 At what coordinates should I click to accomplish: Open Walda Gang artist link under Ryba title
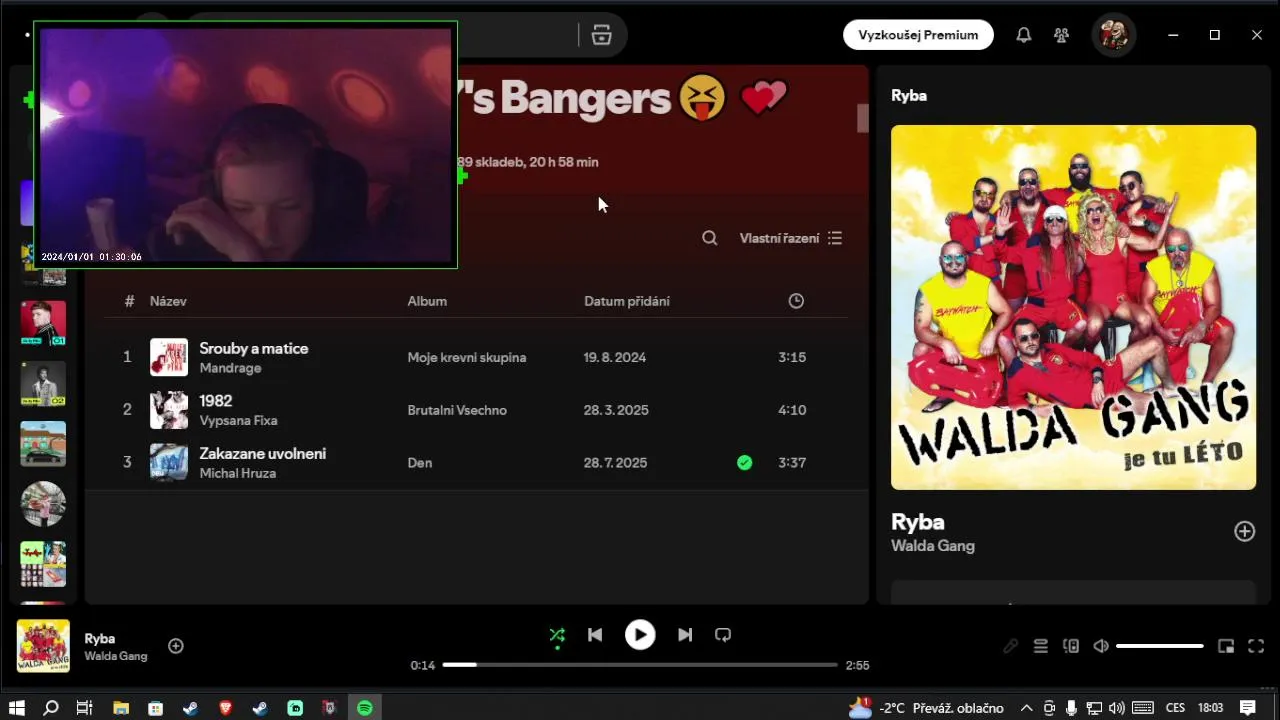pyautogui.click(x=933, y=546)
